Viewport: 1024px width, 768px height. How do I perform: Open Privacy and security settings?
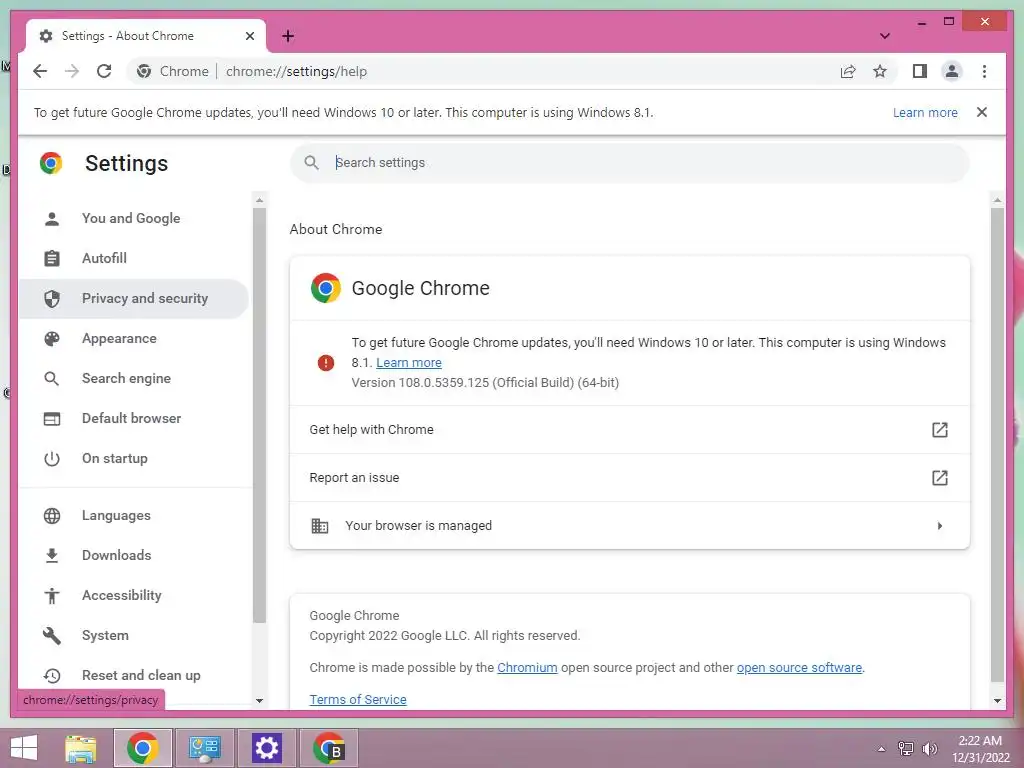(x=134, y=298)
